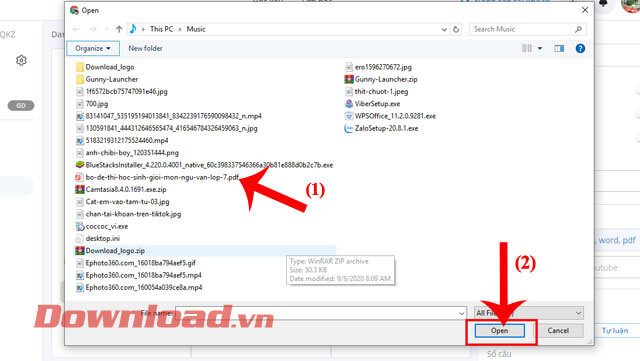Click the Music note location icon
Screen dimensions: 640x361
[133, 29]
